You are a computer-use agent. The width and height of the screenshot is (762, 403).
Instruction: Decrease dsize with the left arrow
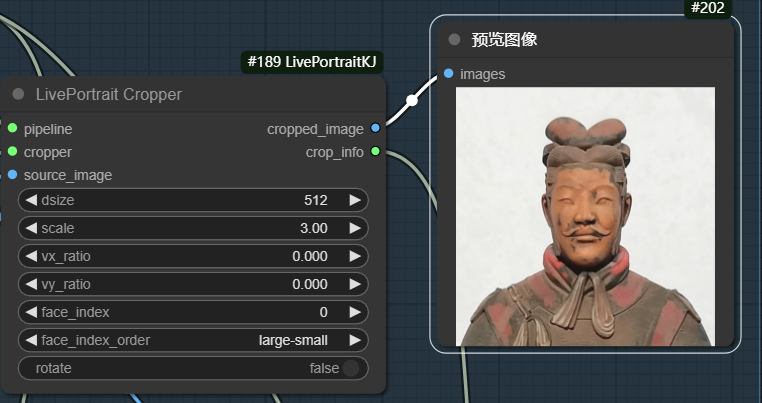pos(32,200)
